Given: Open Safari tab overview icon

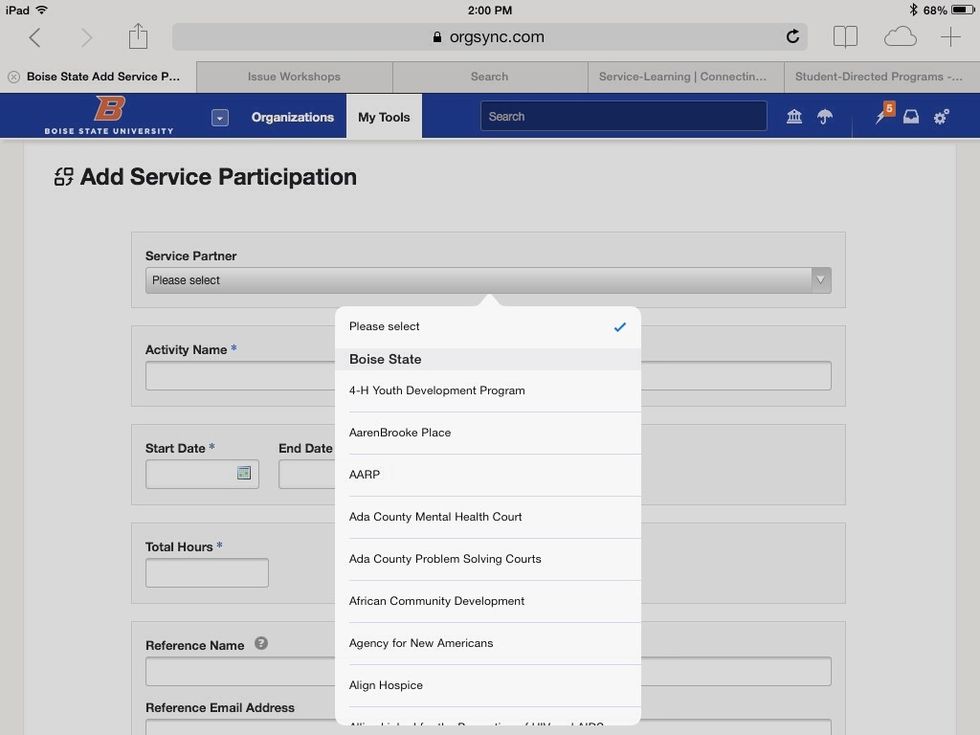Looking at the screenshot, I should tap(845, 34).
